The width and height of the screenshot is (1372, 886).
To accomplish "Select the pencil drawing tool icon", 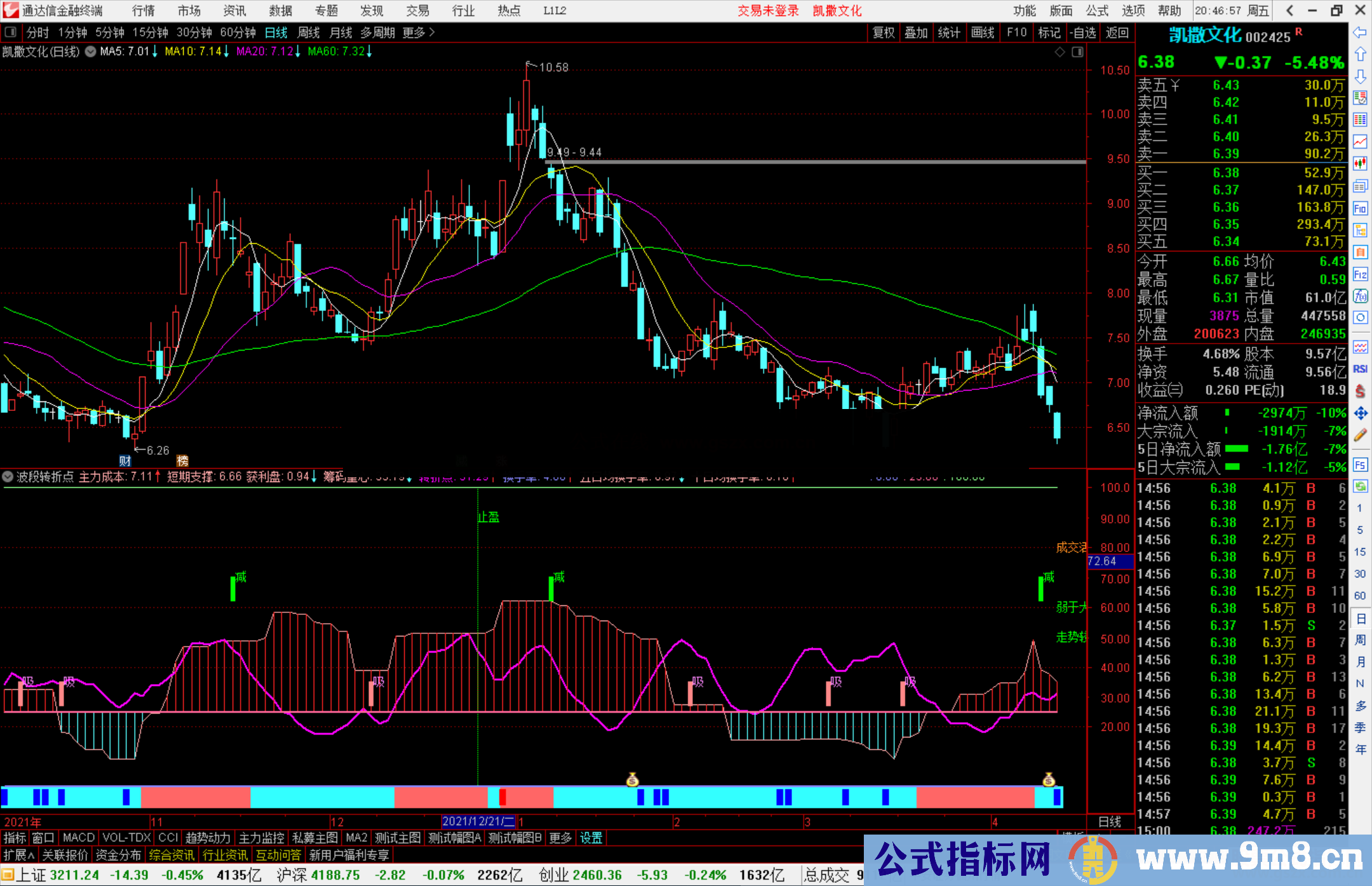I will [x=1360, y=435].
